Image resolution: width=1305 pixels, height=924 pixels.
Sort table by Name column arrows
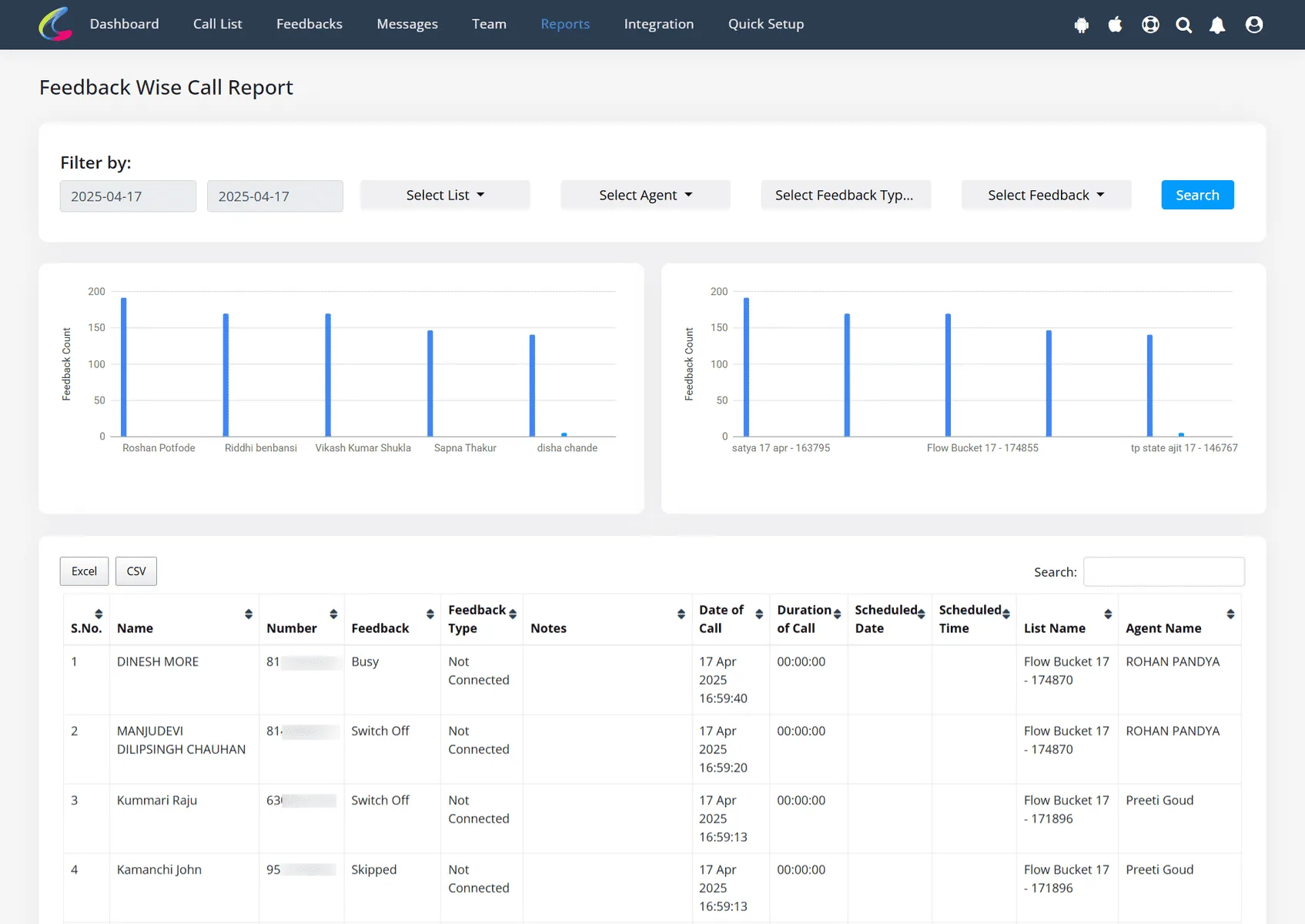tap(249, 614)
